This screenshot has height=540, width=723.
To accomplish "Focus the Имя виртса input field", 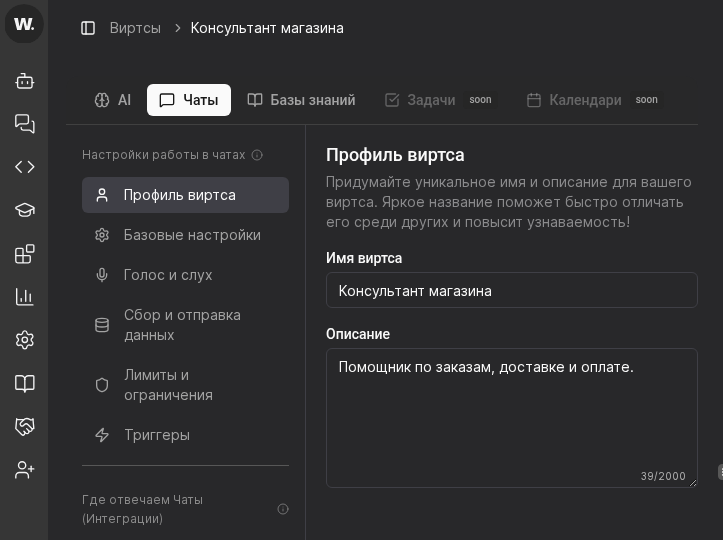I will click(512, 291).
